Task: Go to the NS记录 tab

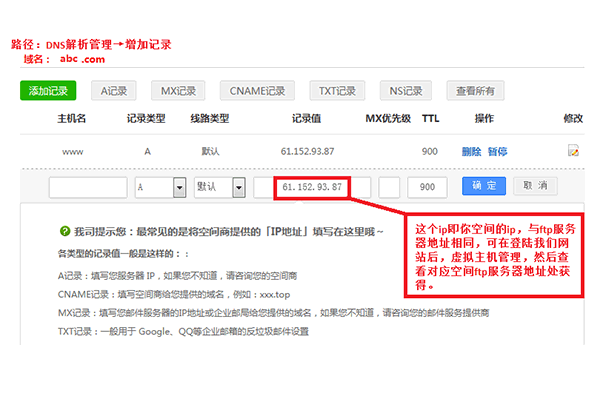Action: [x=405, y=91]
